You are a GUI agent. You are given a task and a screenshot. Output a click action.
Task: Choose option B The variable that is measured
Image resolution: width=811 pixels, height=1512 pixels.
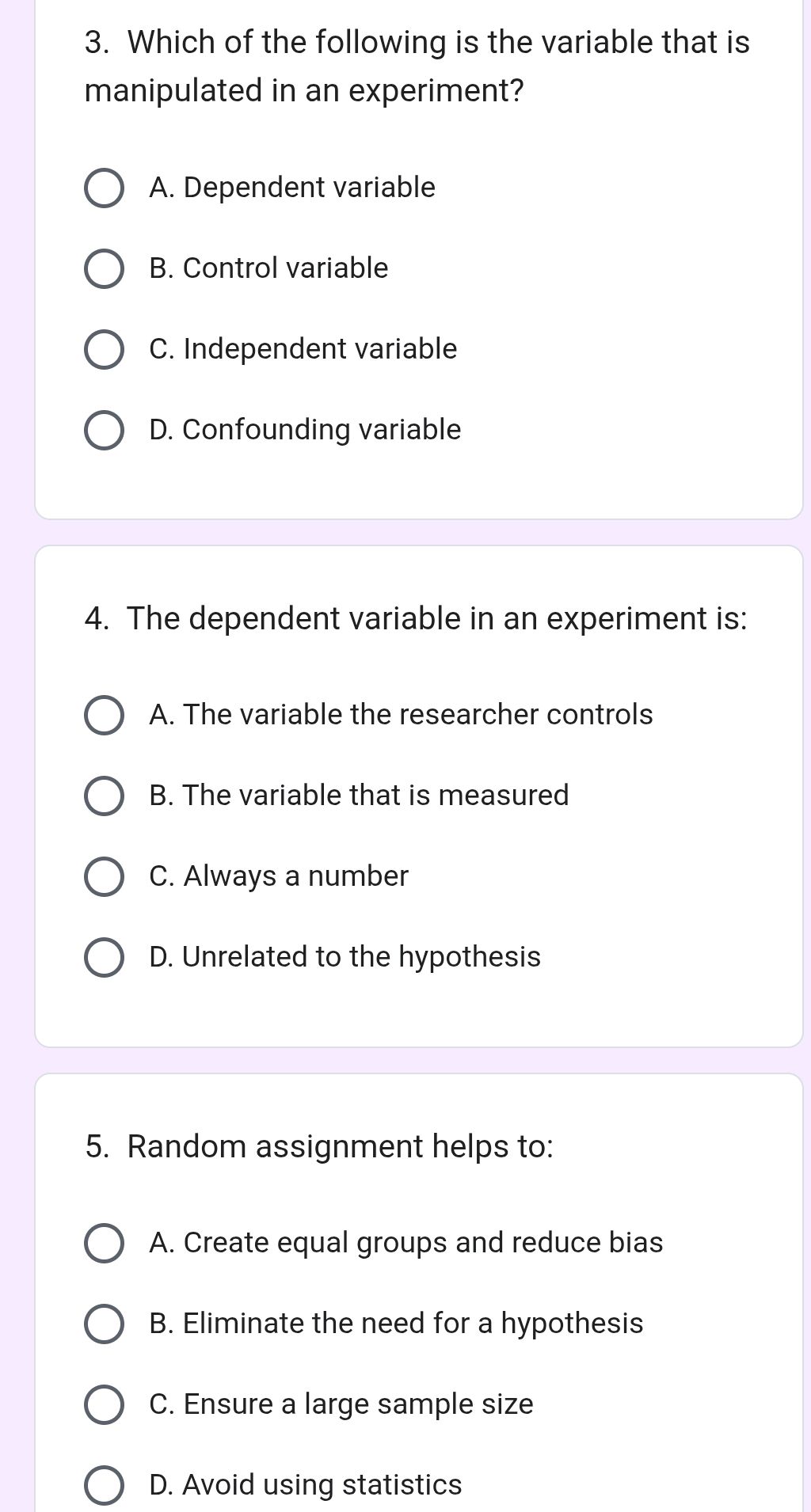point(103,796)
